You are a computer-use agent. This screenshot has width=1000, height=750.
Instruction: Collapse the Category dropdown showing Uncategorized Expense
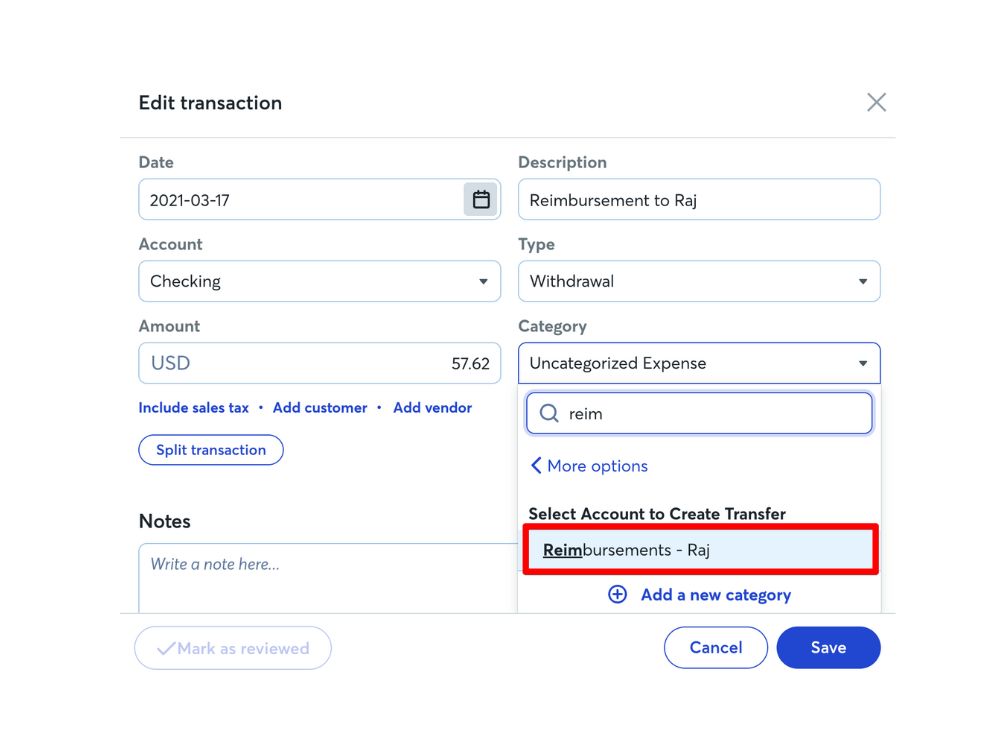tap(699, 363)
